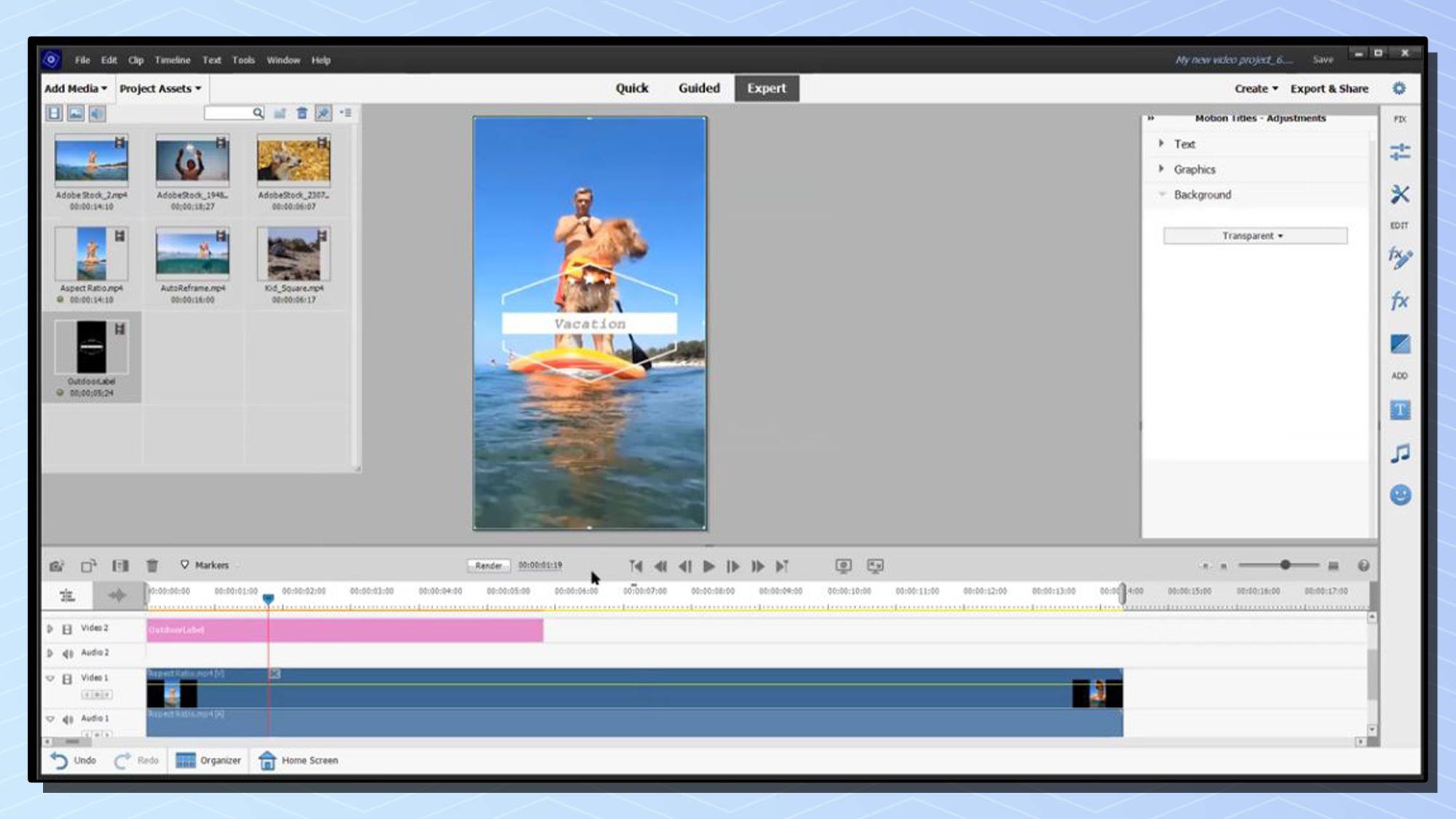The height and width of the screenshot is (819, 1456).
Task: Toggle Video 2 track collapse arrow
Action: point(48,628)
